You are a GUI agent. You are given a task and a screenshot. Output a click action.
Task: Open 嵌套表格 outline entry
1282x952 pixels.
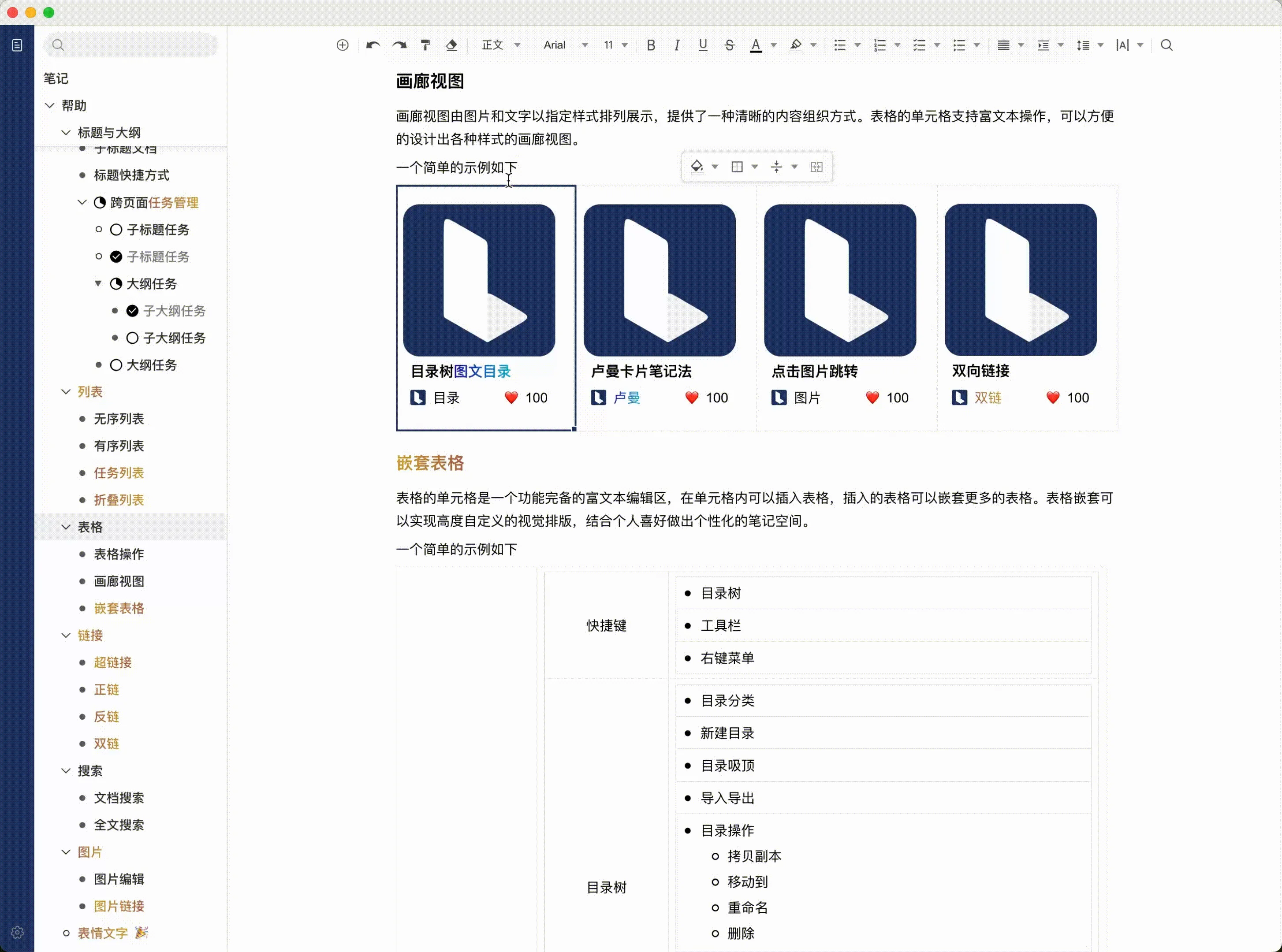point(119,609)
